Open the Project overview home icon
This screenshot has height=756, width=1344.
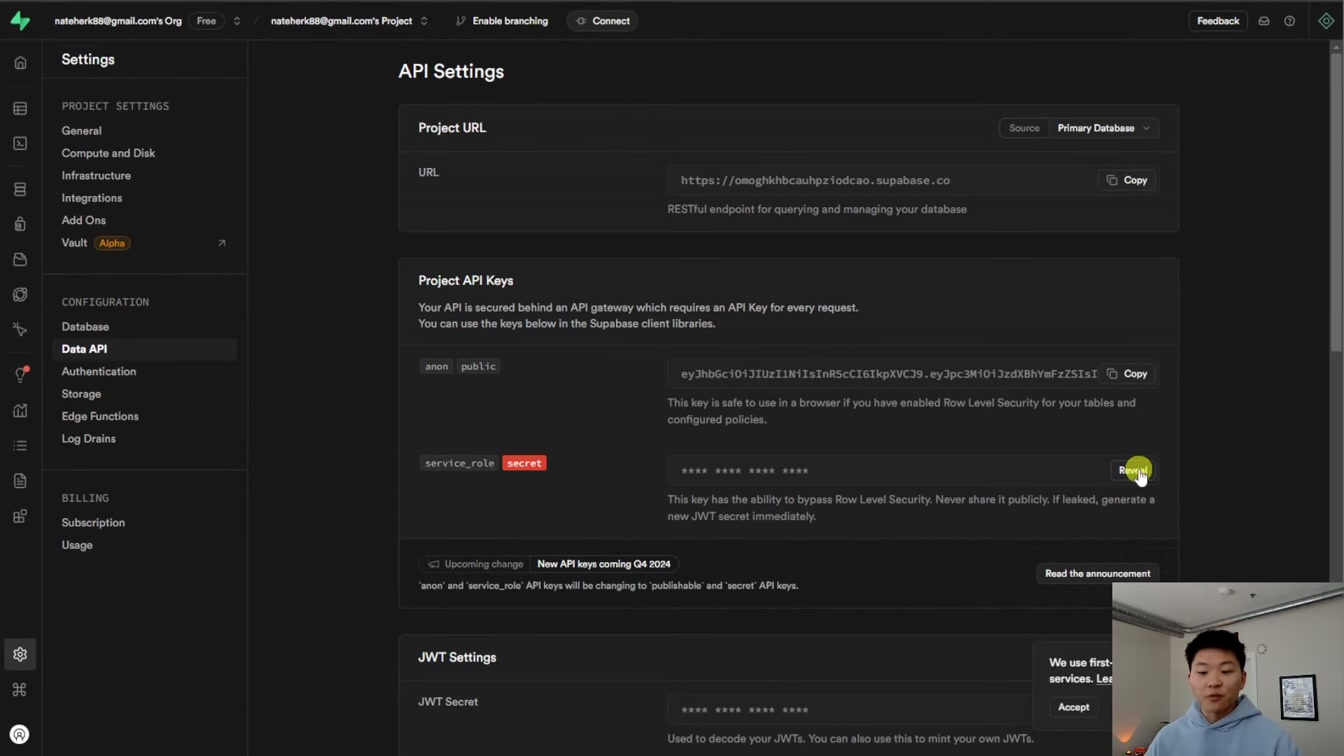pos(20,63)
